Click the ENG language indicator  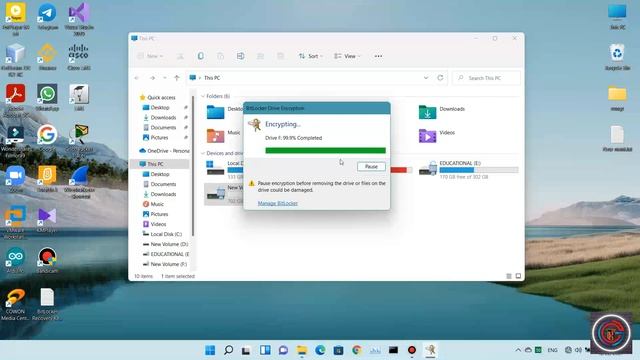(553, 350)
